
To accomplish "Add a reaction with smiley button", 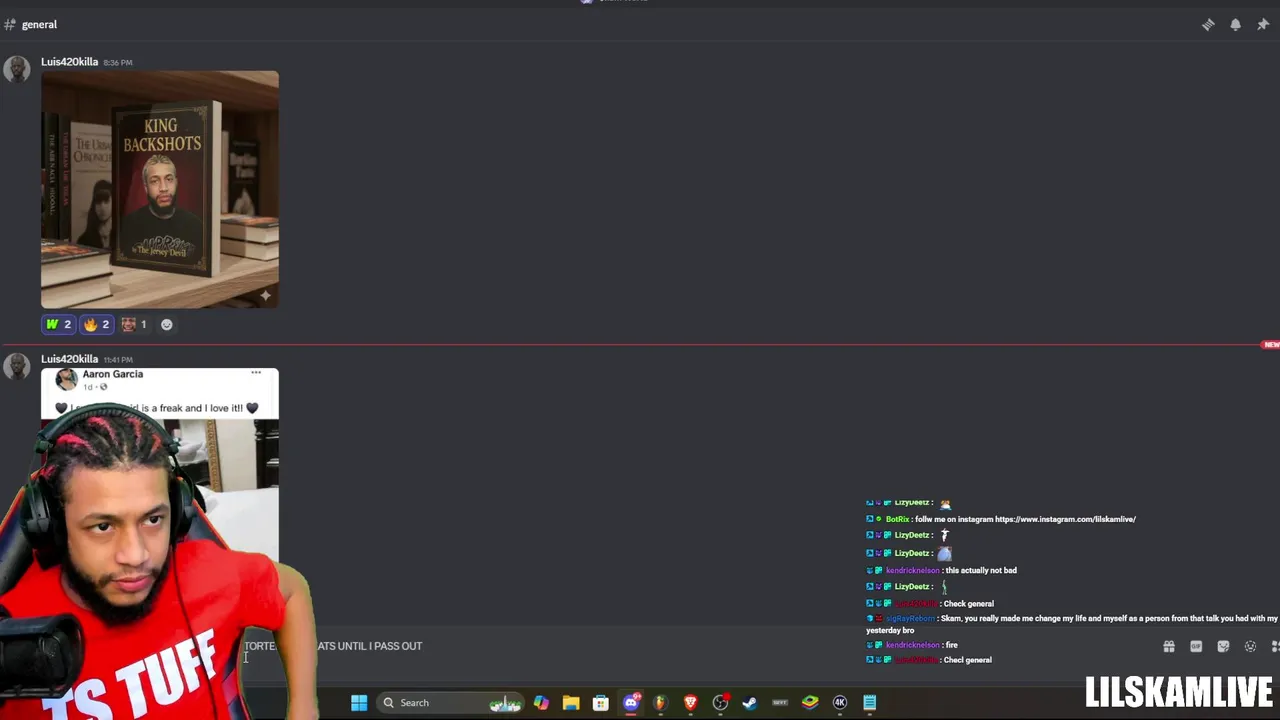I will click(167, 324).
